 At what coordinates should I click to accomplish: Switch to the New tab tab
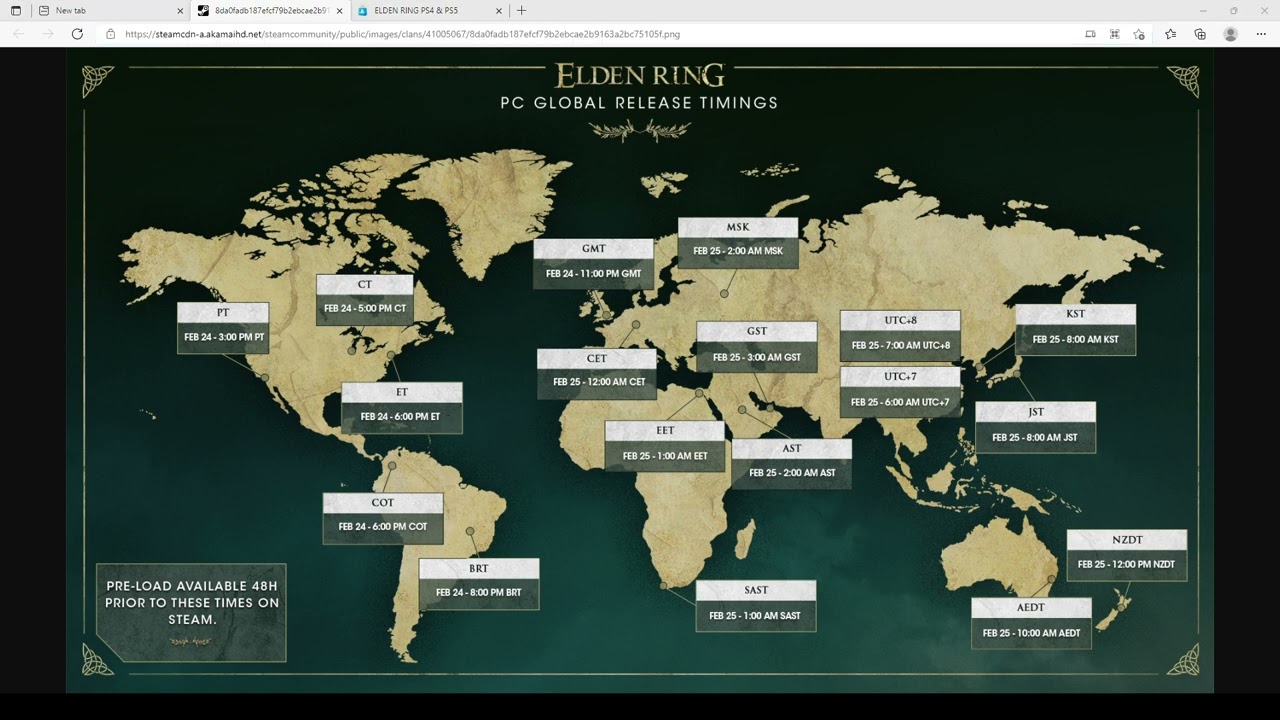(111, 10)
